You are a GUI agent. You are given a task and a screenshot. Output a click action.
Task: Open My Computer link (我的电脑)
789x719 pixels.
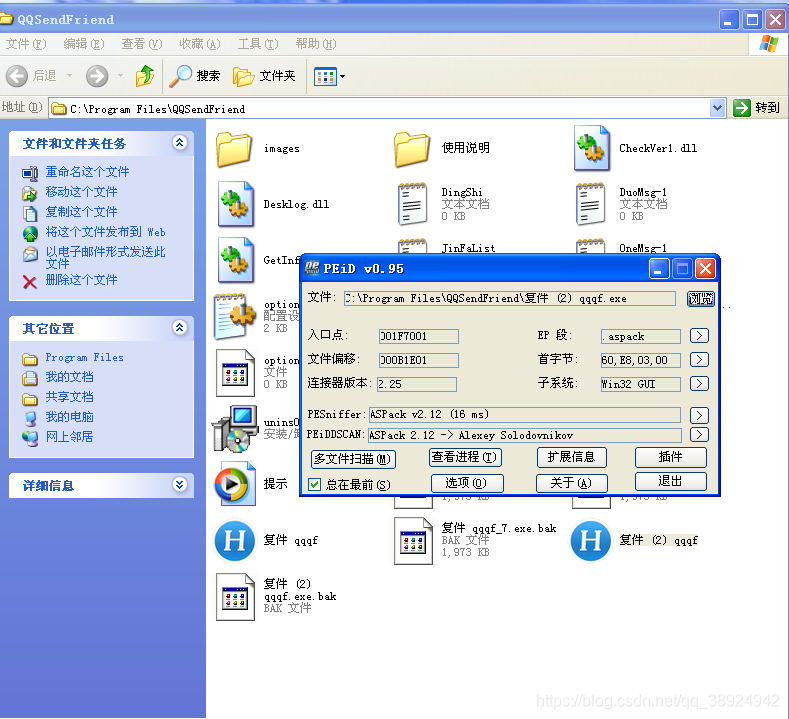tap(69, 417)
